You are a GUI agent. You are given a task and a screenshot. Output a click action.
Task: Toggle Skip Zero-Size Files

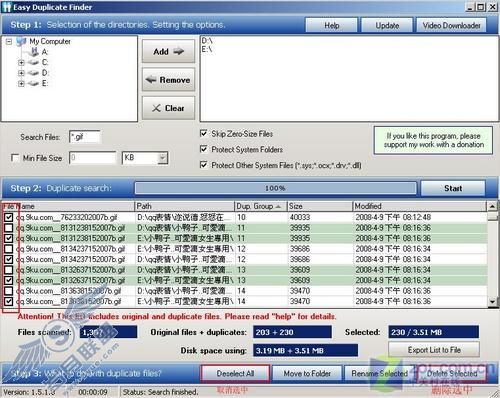coord(203,134)
